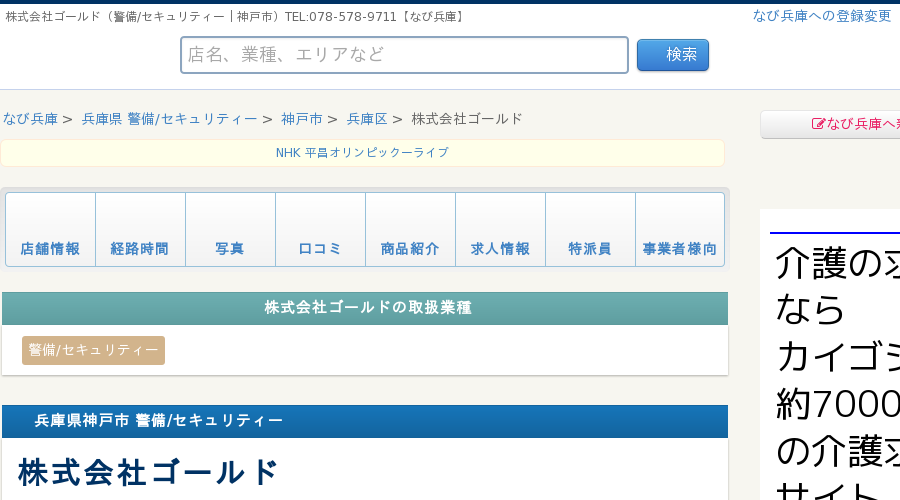900x500 pixels.
Task: Select the 警備/セキュリティー category tag
Action: tap(94, 350)
